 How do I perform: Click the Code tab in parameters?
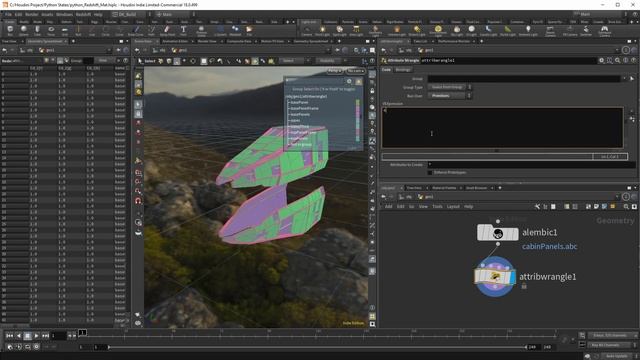[386, 70]
